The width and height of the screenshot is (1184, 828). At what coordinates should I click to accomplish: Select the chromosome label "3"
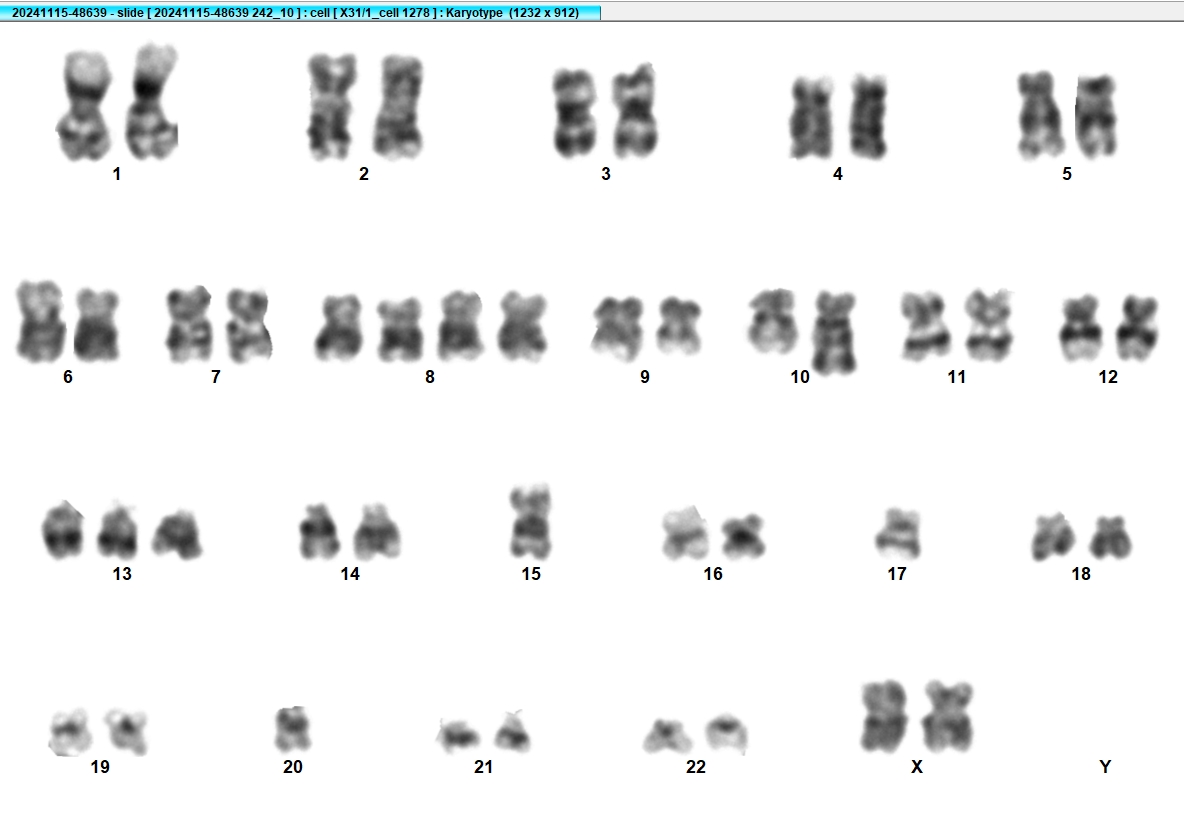(x=606, y=174)
